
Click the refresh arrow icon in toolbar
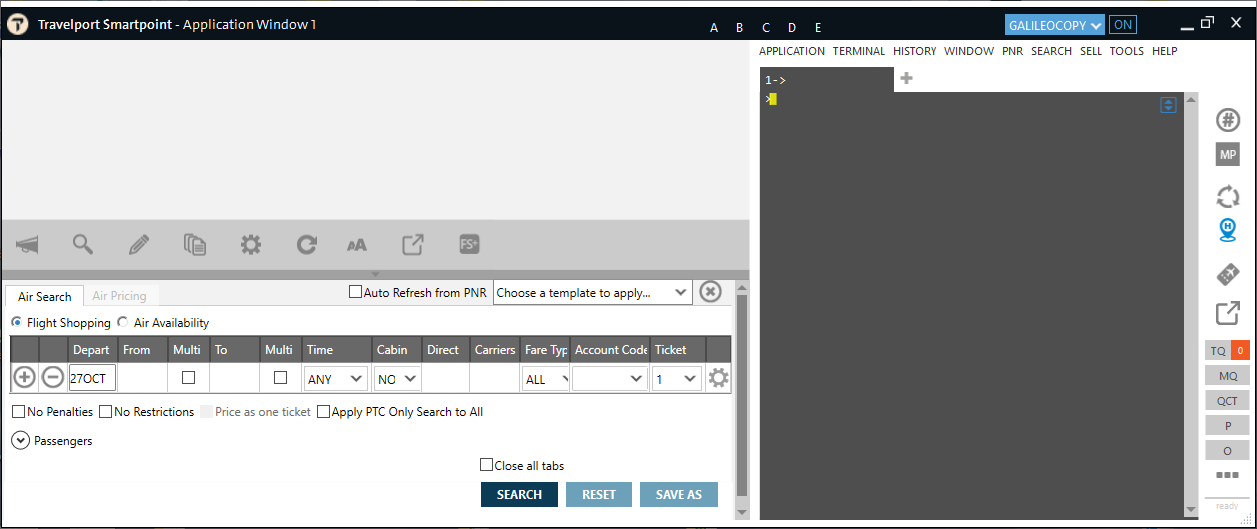(306, 244)
